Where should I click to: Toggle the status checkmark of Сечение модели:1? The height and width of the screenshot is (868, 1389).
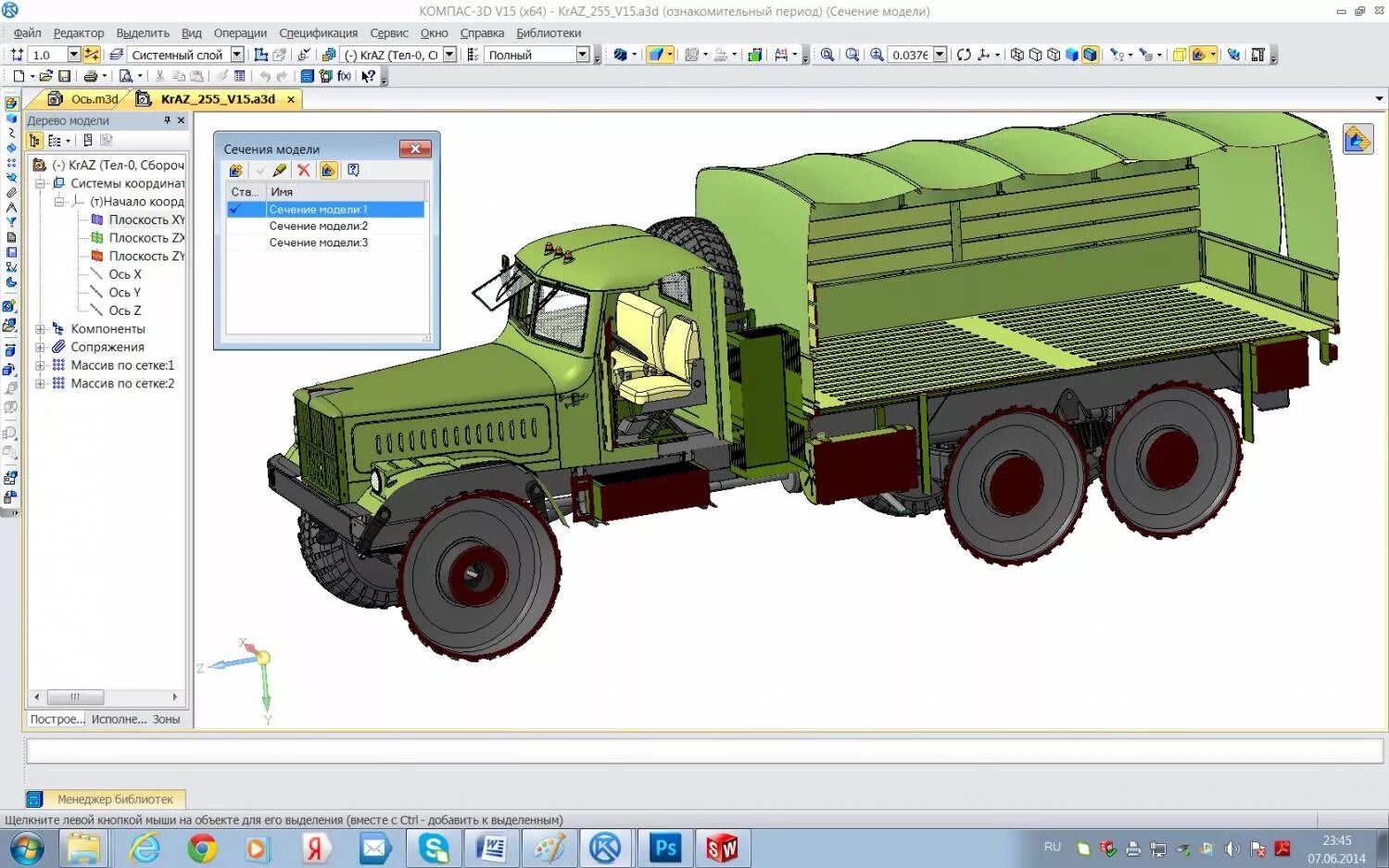(235, 209)
